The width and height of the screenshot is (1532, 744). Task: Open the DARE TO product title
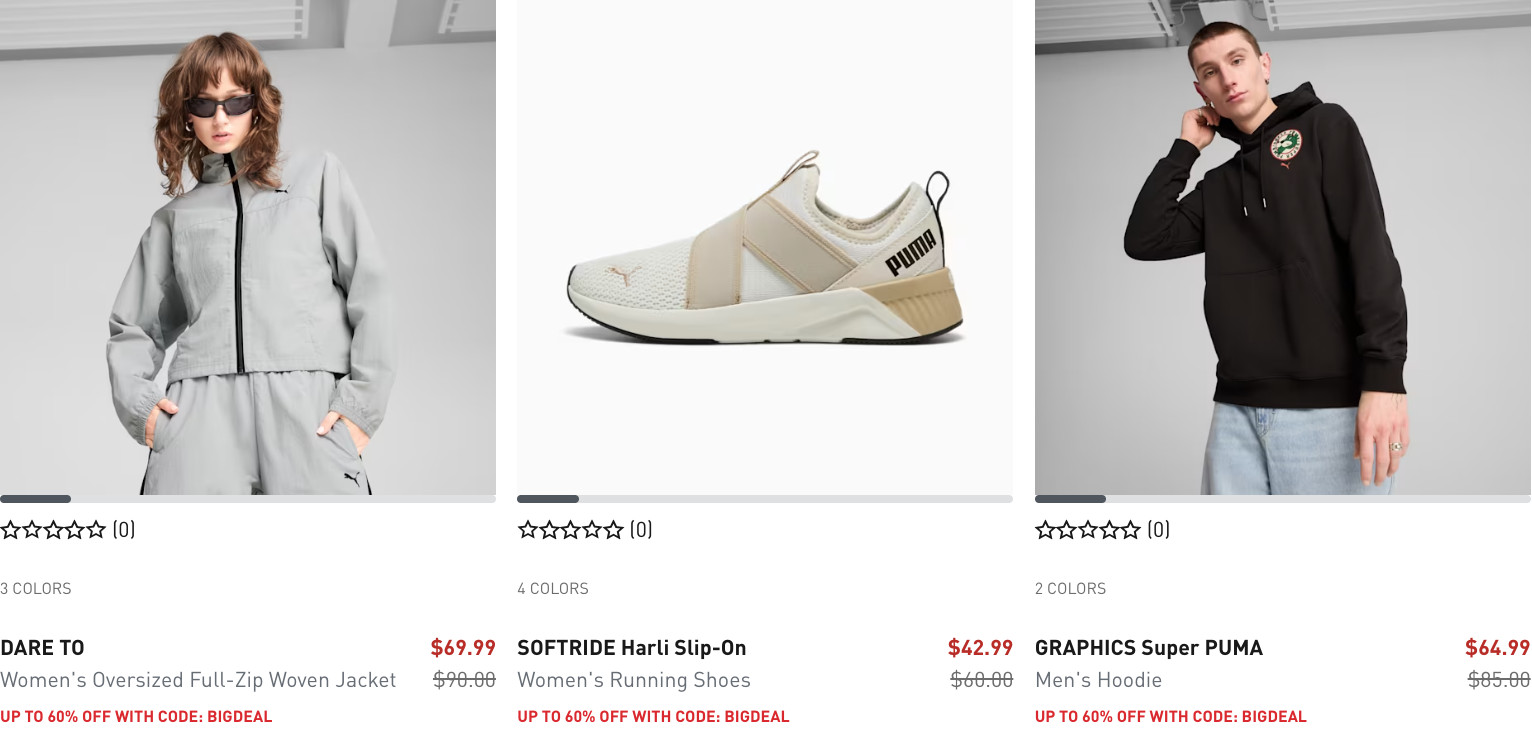43,648
